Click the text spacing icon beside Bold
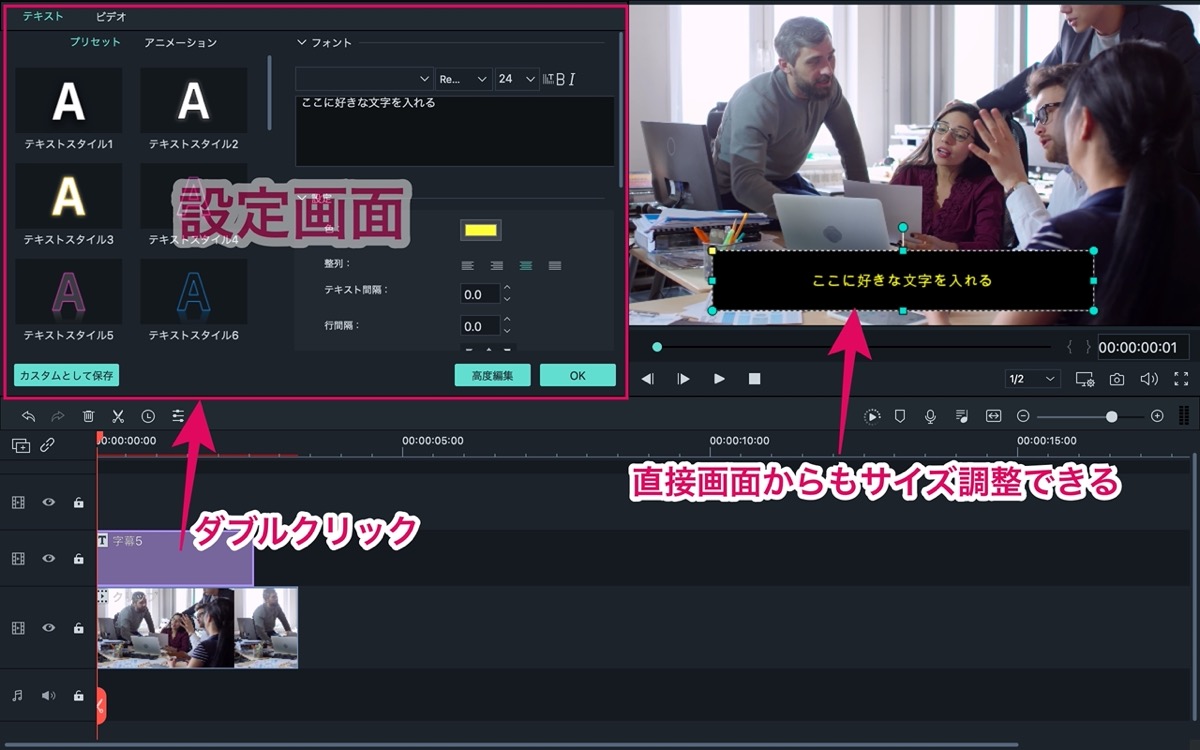Viewport: 1200px width, 750px height. [x=548, y=79]
